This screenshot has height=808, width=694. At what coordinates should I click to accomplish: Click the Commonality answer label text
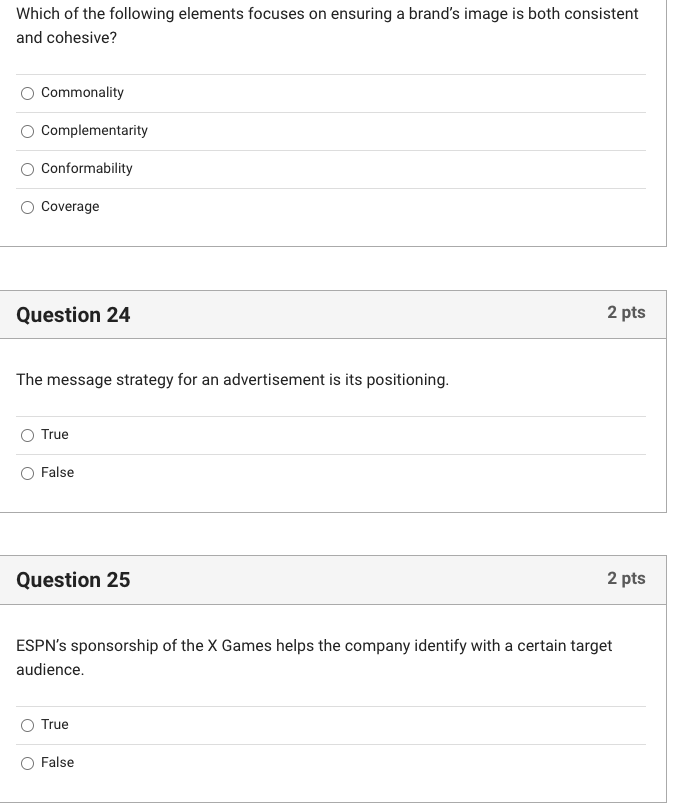(x=82, y=93)
